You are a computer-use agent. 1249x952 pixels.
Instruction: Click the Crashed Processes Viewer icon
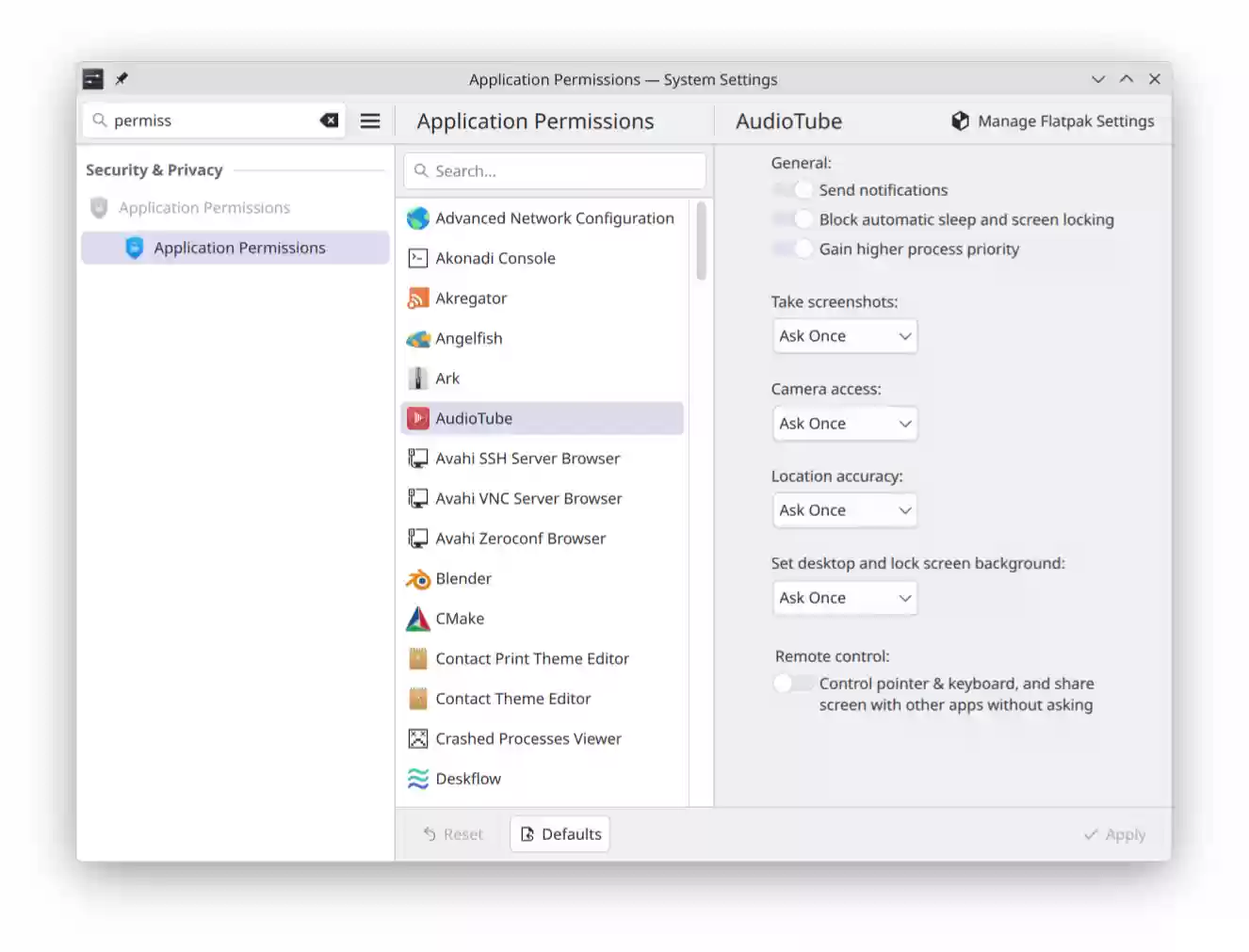(x=417, y=738)
